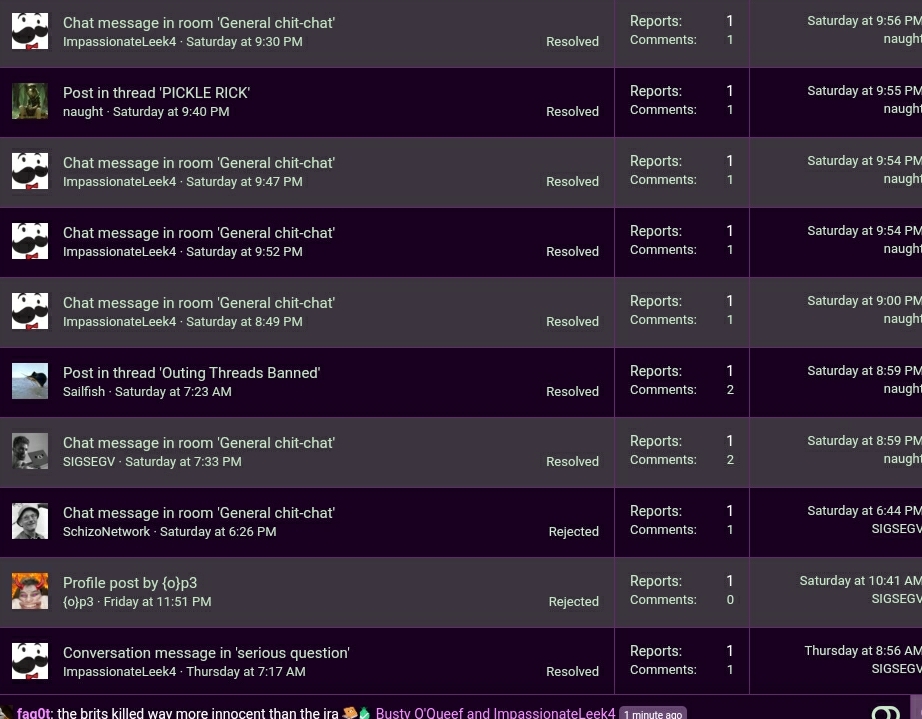
Task: Click ImpassionateLeek4 beside Thursday at 7:17 AM
Action: tap(119, 671)
